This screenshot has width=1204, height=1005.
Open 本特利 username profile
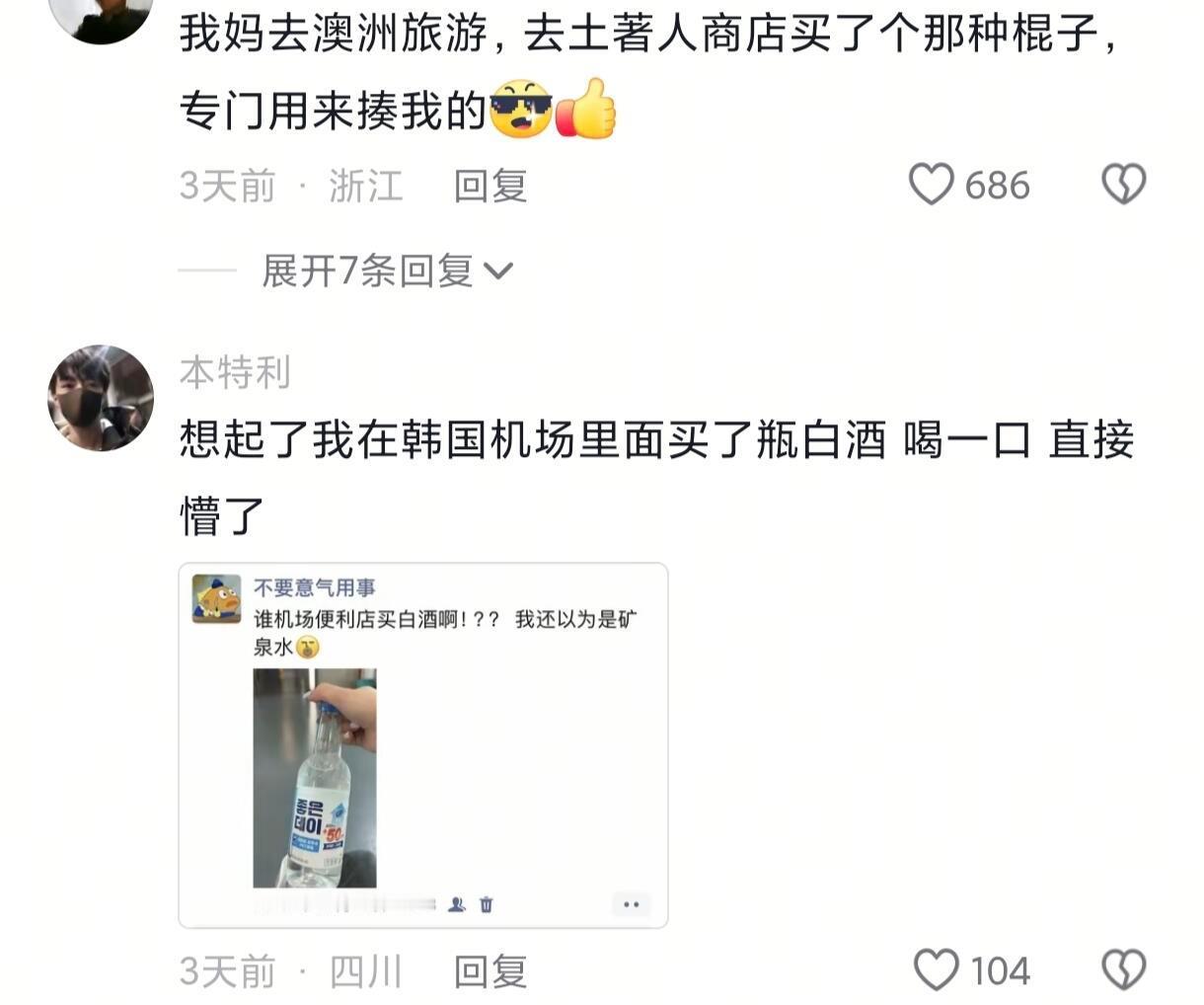click(x=235, y=372)
